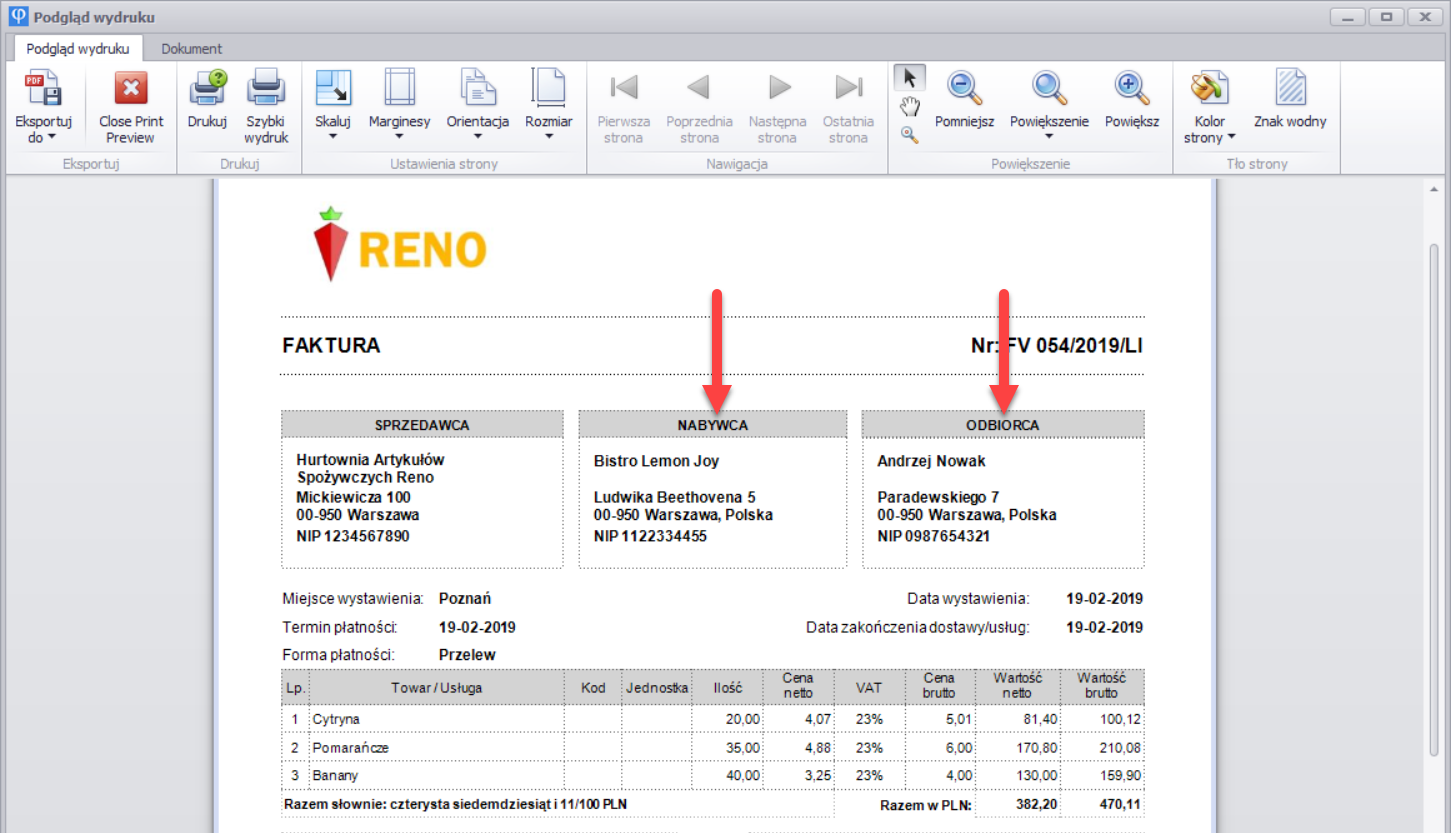Click Towar / Usługa column header
The image size is (1451, 833).
pyautogui.click(x=437, y=688)
